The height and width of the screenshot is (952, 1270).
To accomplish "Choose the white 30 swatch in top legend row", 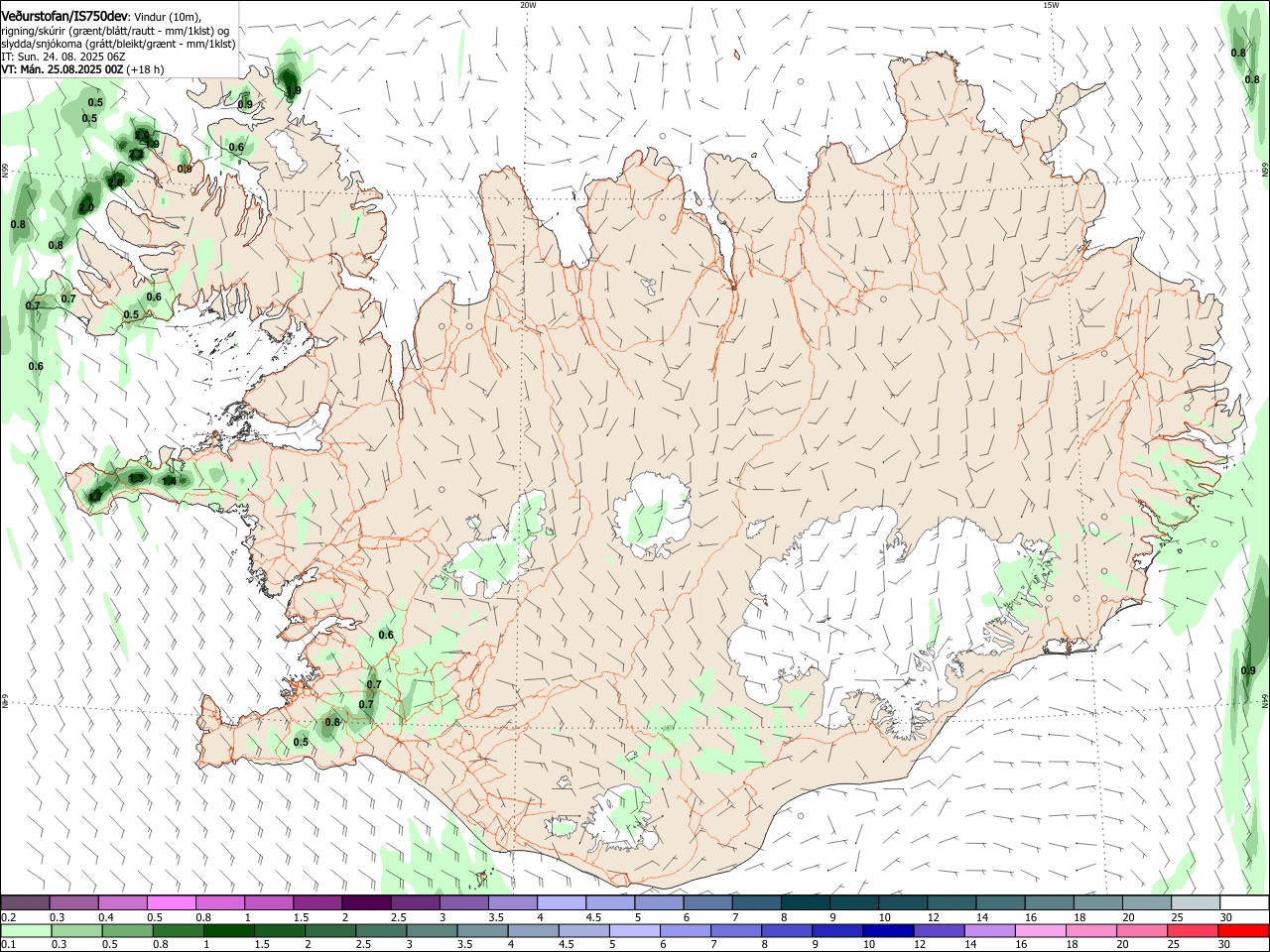I will click(1244, 903).
